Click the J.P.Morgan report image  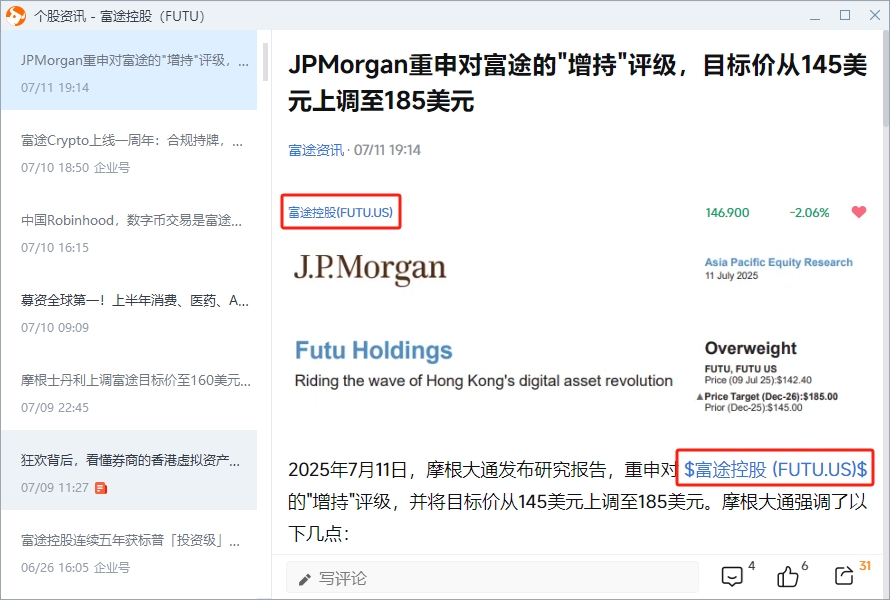[576, 332]
